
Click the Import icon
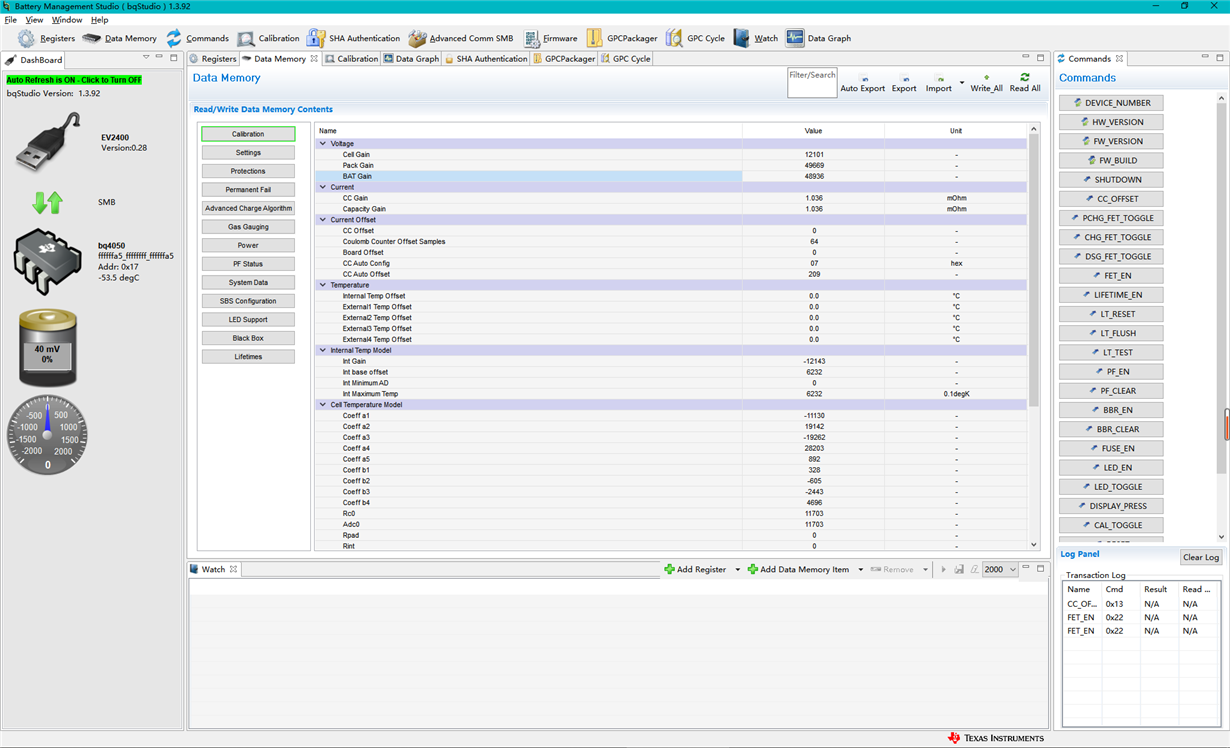click(x=939, y=83)
